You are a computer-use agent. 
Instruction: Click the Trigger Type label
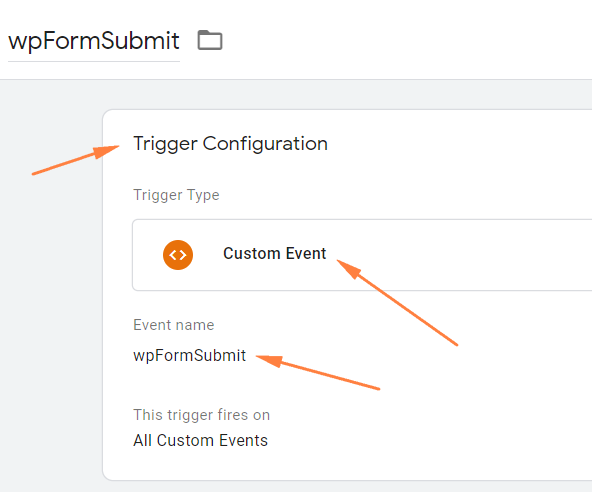176,195
